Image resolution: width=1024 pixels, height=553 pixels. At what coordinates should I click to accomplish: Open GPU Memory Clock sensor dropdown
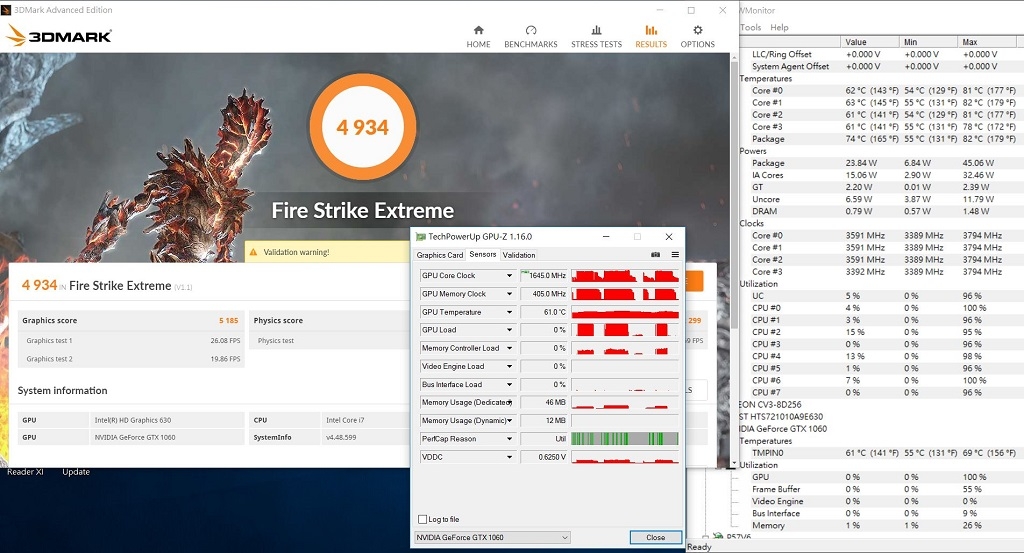pyautogui.click(x=509, y=294)
